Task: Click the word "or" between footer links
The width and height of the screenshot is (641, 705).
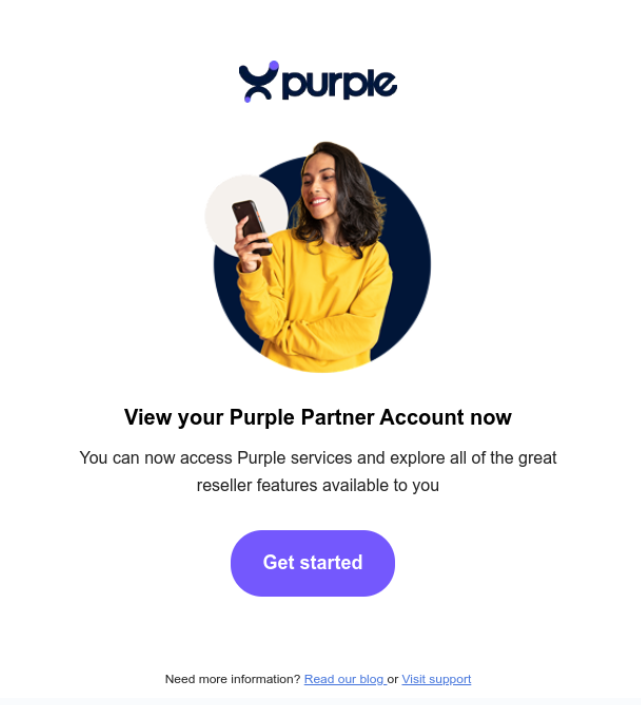Action: click(393, 679)
